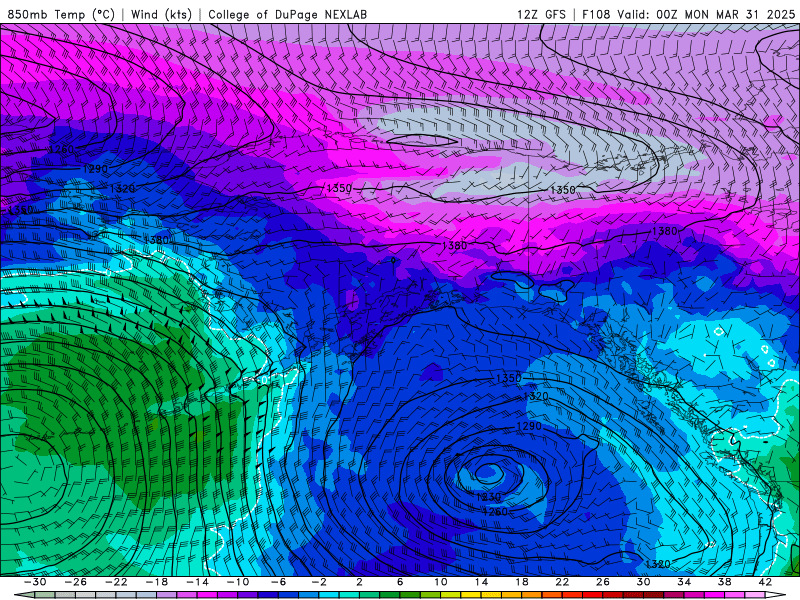This screenshot has width=800, height=600.
Task: Select the "Wind (kts)" header label
Action: coord(161,14)
